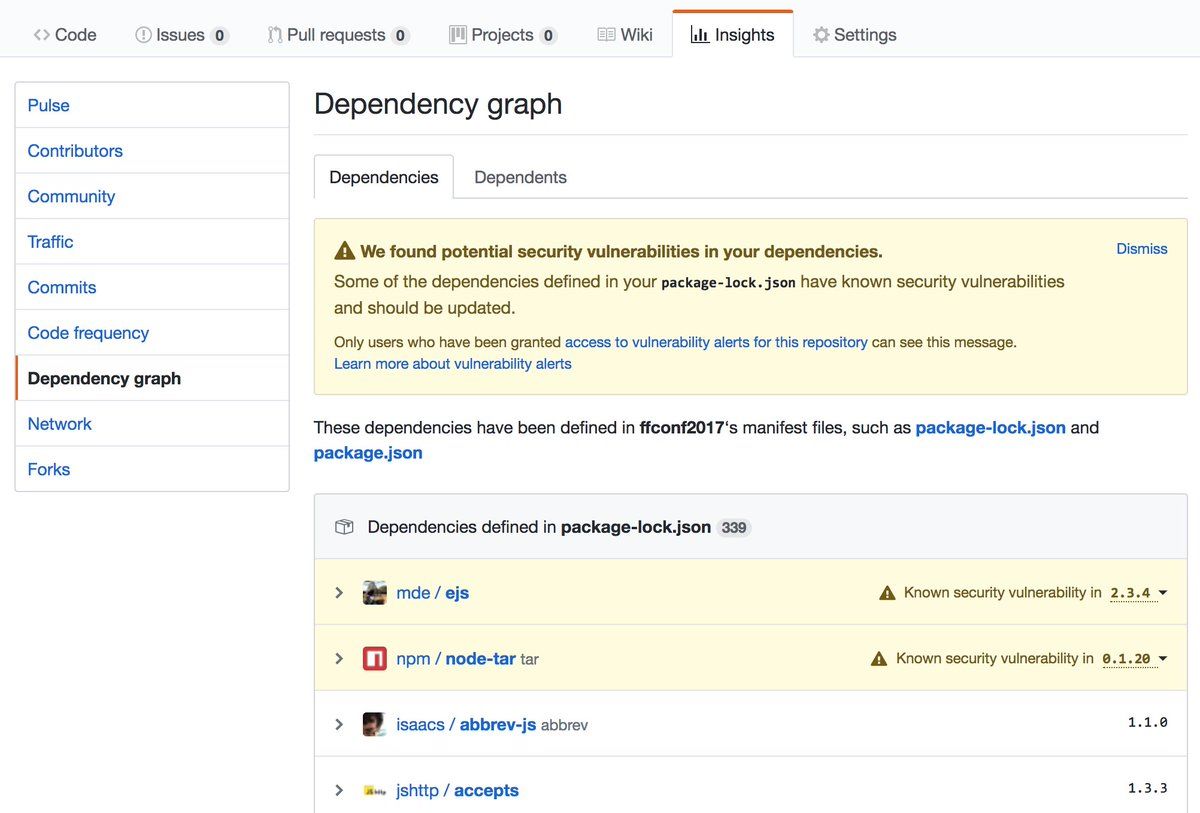Open the 2.3.4 version dropdown for ejs

point(1139,593)
